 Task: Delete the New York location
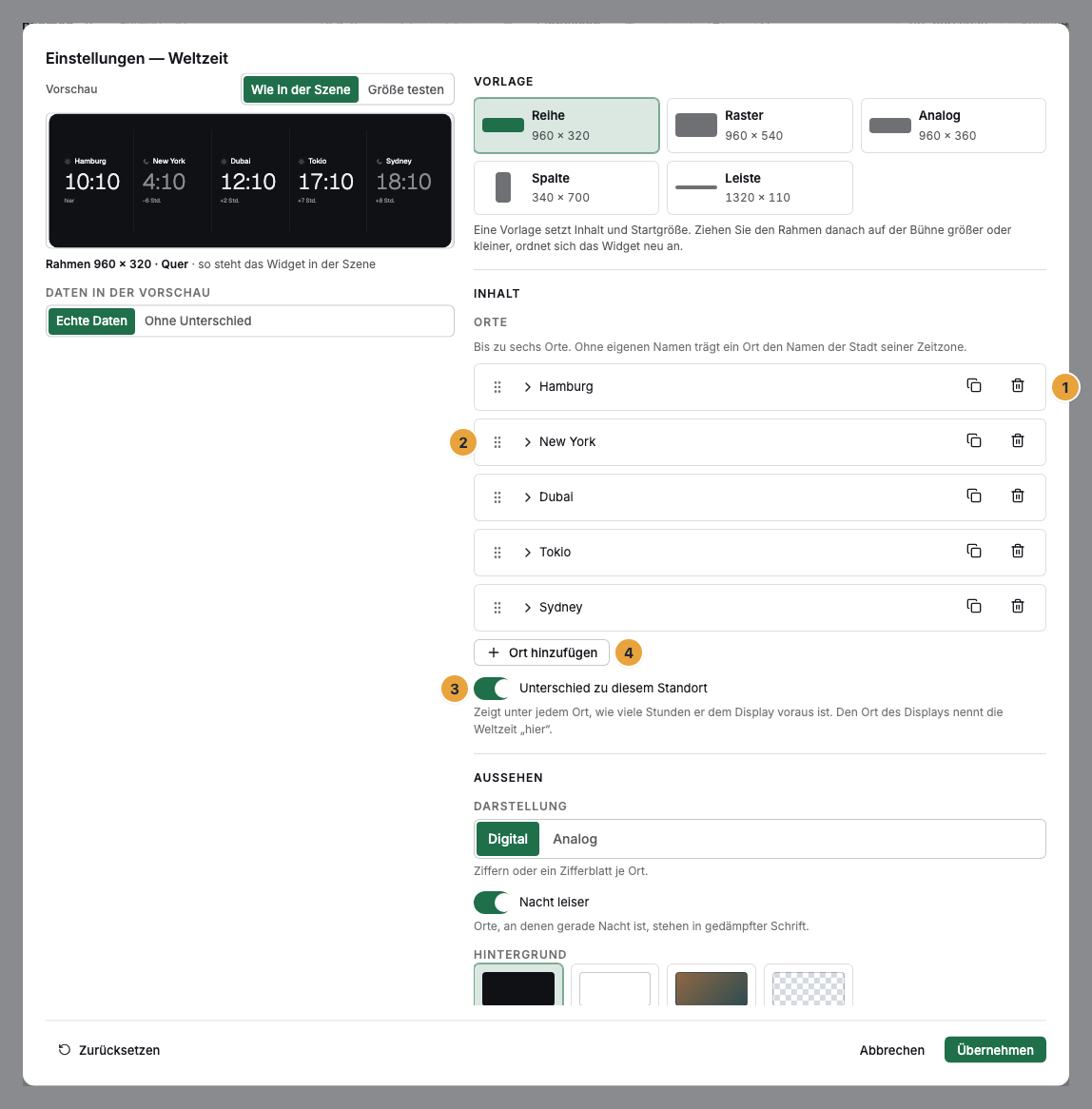coord(1018,440)
